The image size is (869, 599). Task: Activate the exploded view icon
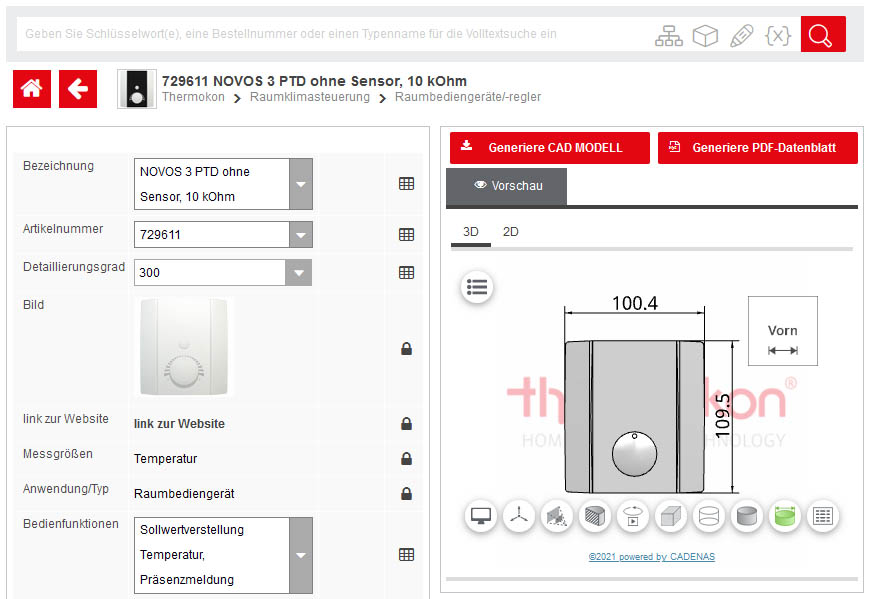(557, 516)
